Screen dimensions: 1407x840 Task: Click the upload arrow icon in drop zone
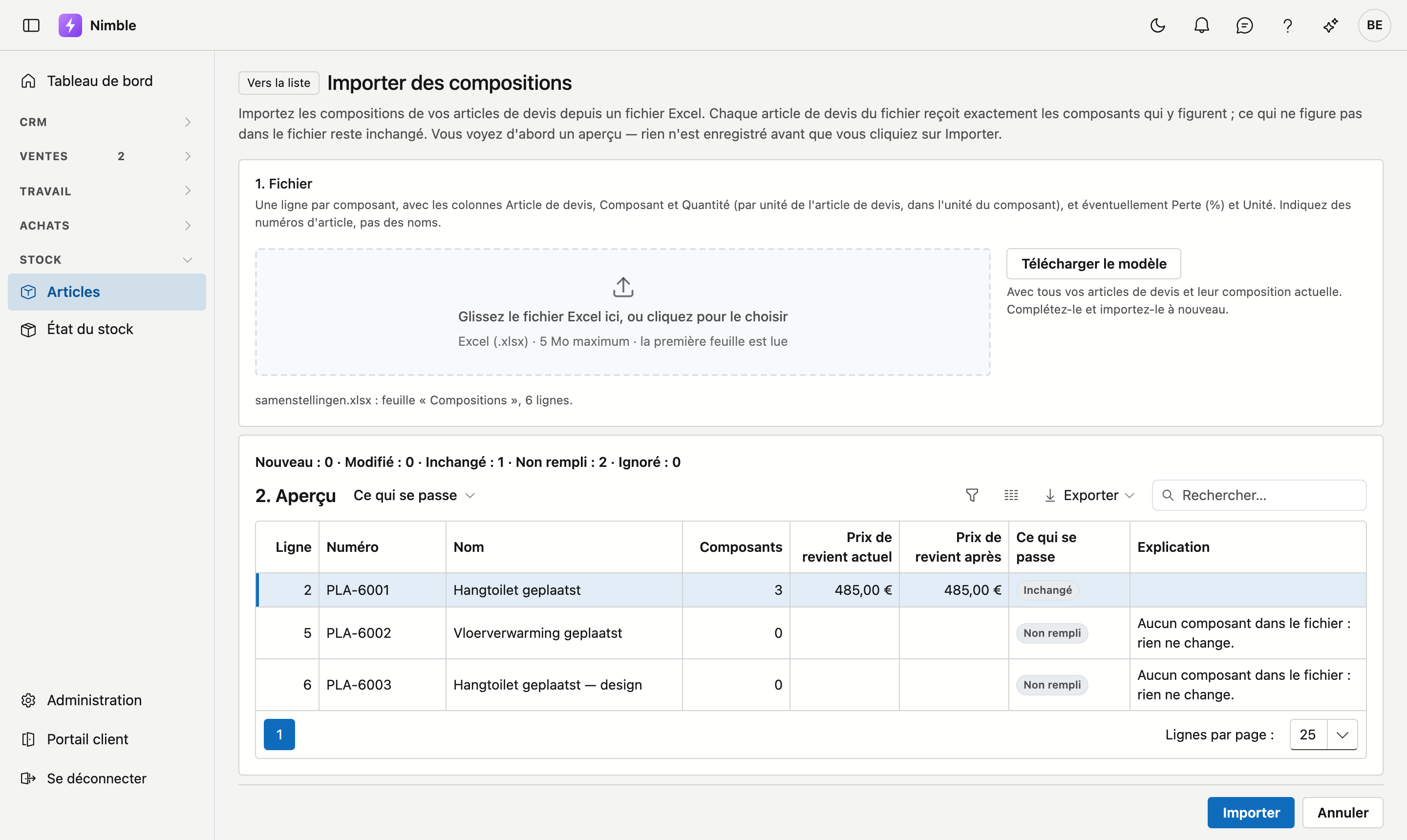623,287
